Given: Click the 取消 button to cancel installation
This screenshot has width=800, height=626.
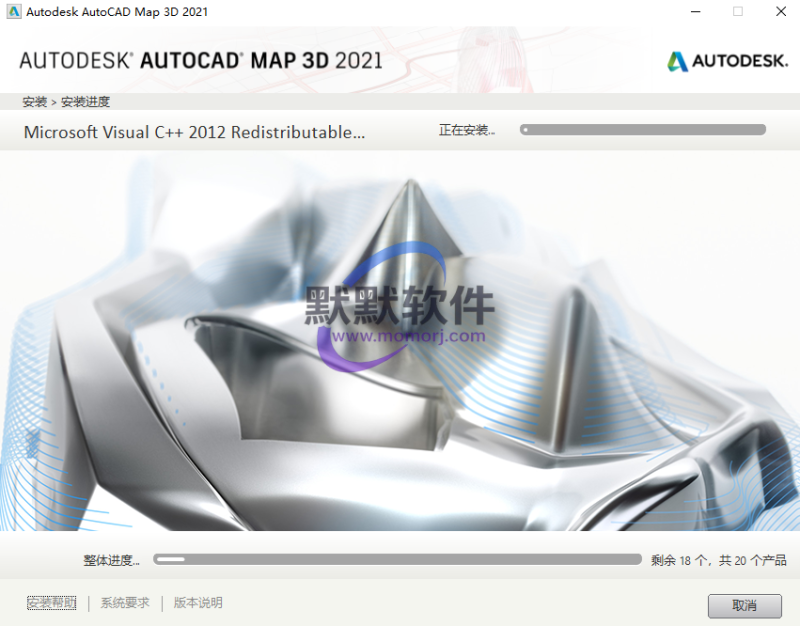Looking at the screenshot, I should pyautogui.click(x=744, y=606).
